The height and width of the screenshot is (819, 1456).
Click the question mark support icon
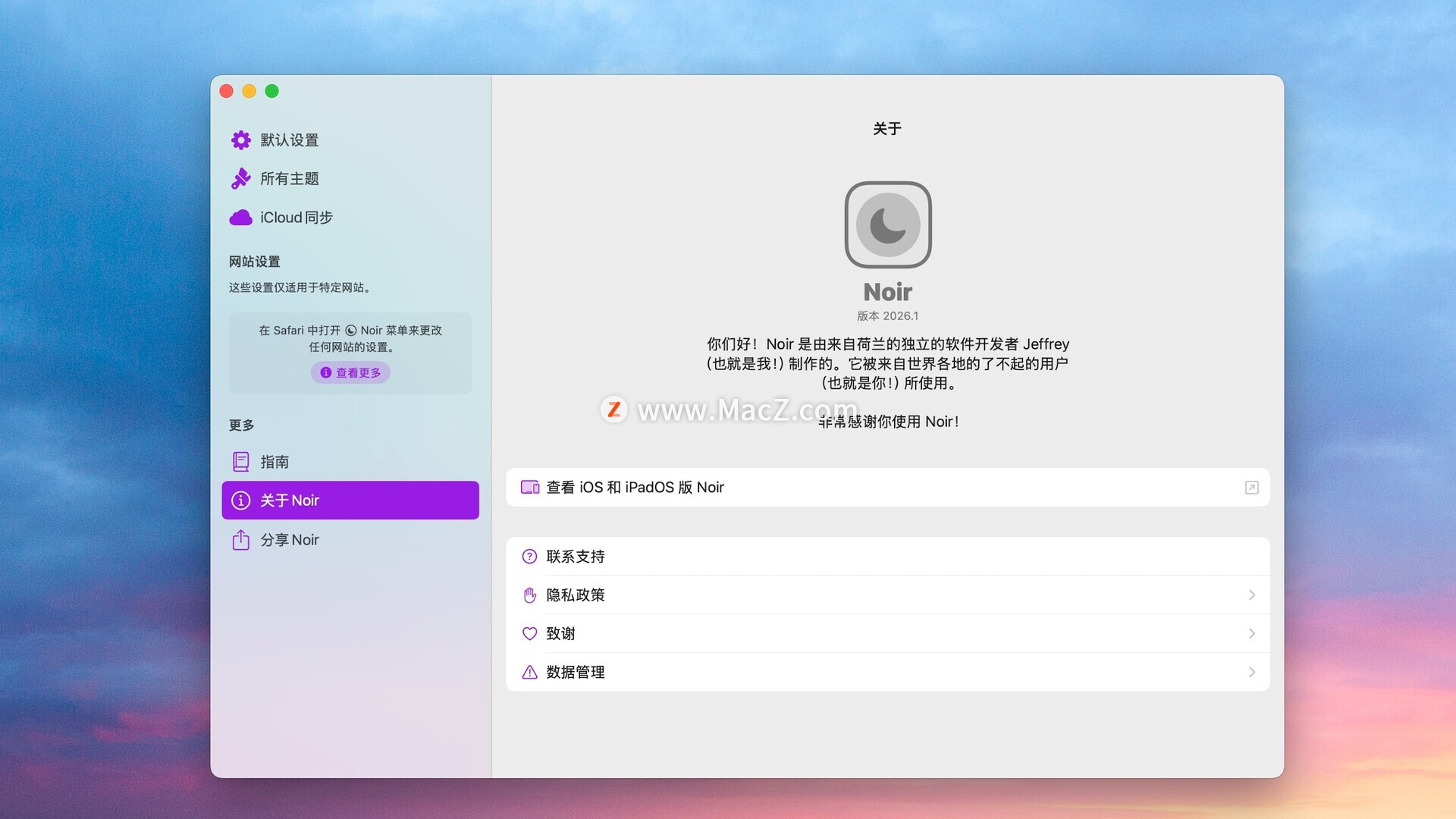pos(529,557)
